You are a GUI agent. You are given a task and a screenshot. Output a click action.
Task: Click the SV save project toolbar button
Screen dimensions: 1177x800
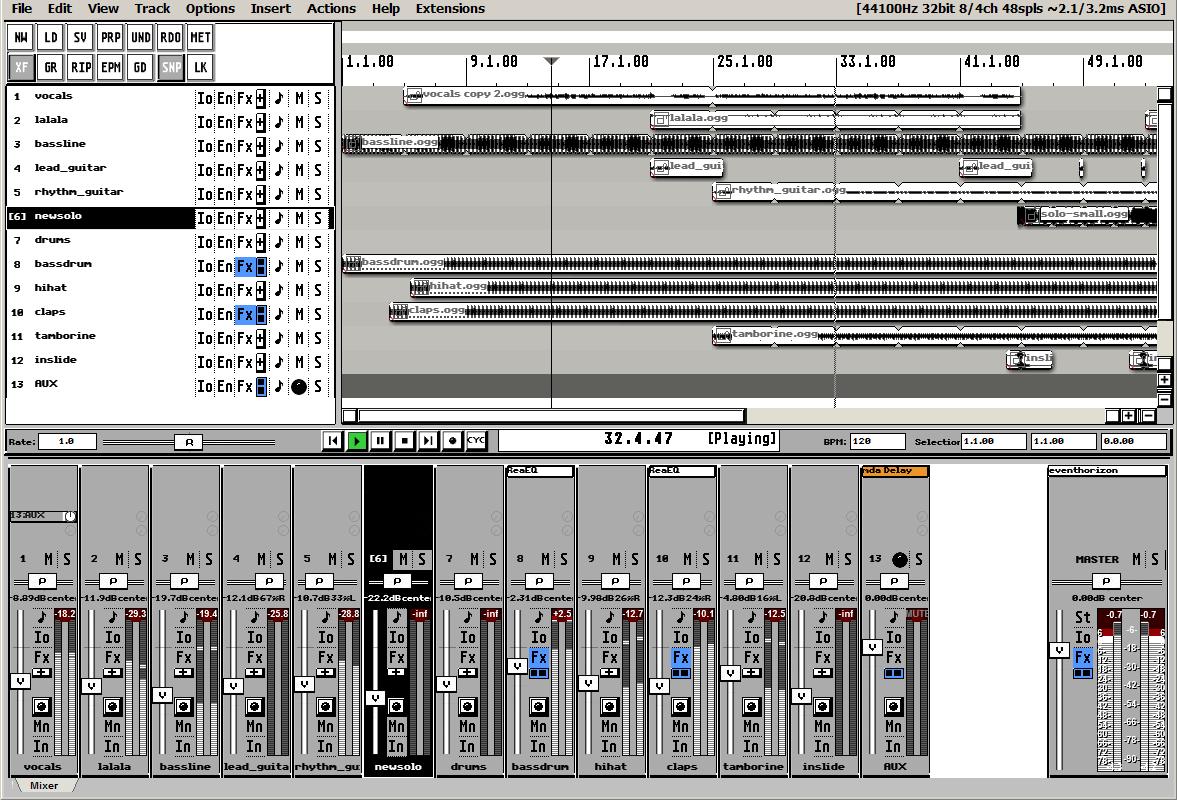point(80,38)
